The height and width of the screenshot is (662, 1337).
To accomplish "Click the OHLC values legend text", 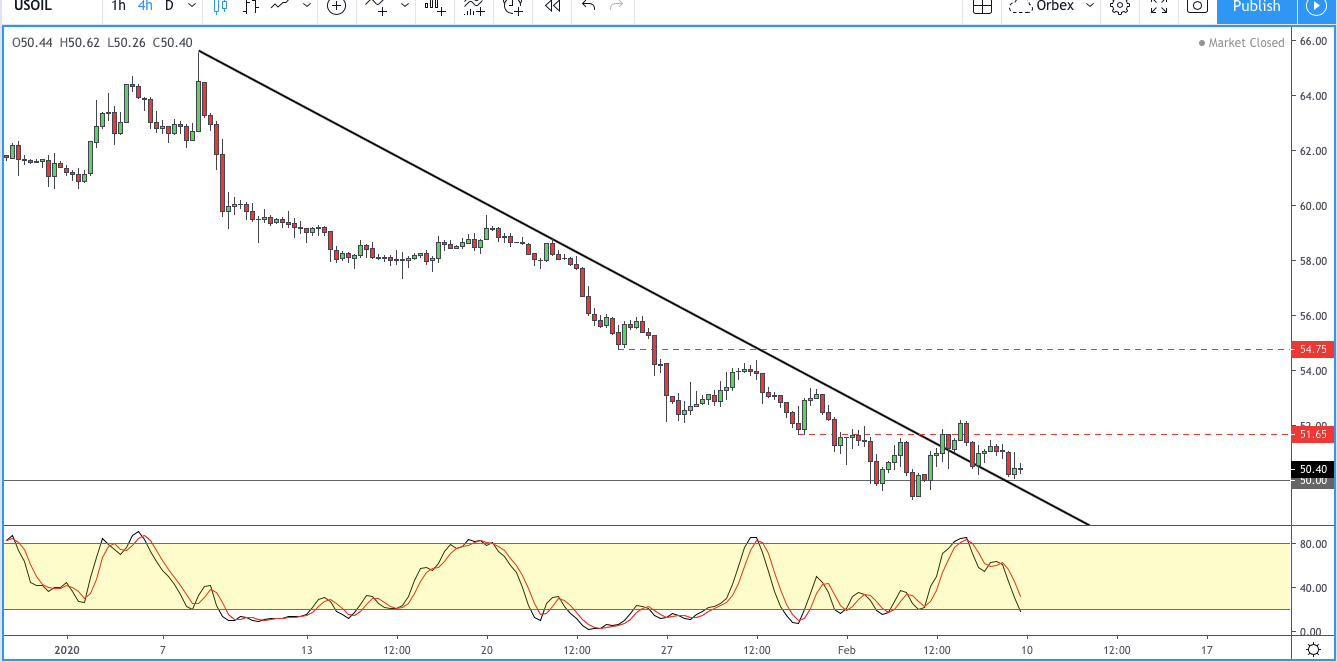I will 102,43.
